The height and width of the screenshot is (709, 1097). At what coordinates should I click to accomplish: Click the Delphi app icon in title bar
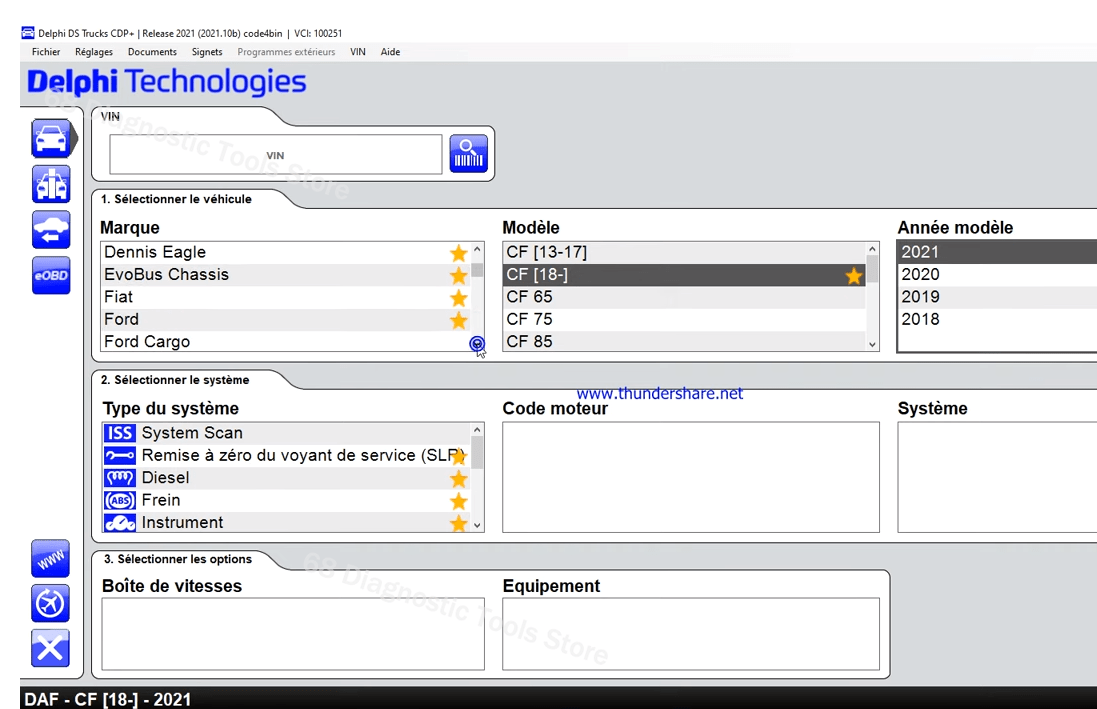pos(28,33)
